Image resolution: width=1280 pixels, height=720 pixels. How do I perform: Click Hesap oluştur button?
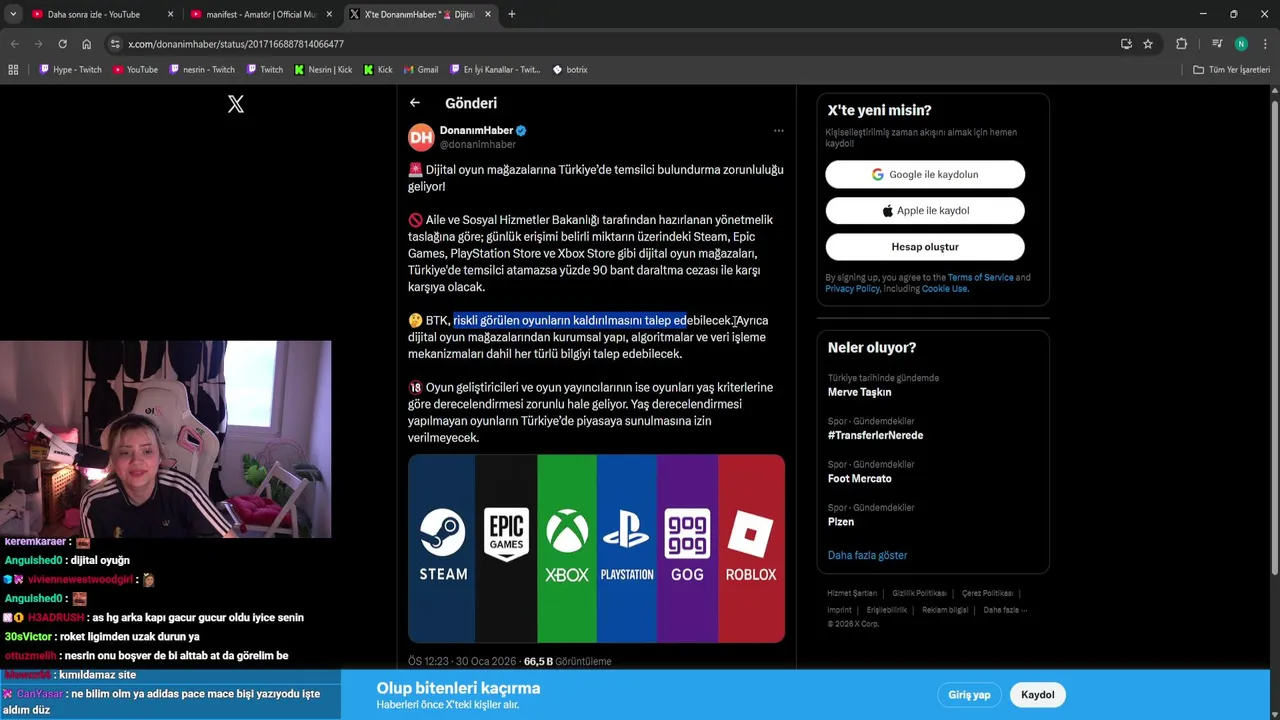925,246
